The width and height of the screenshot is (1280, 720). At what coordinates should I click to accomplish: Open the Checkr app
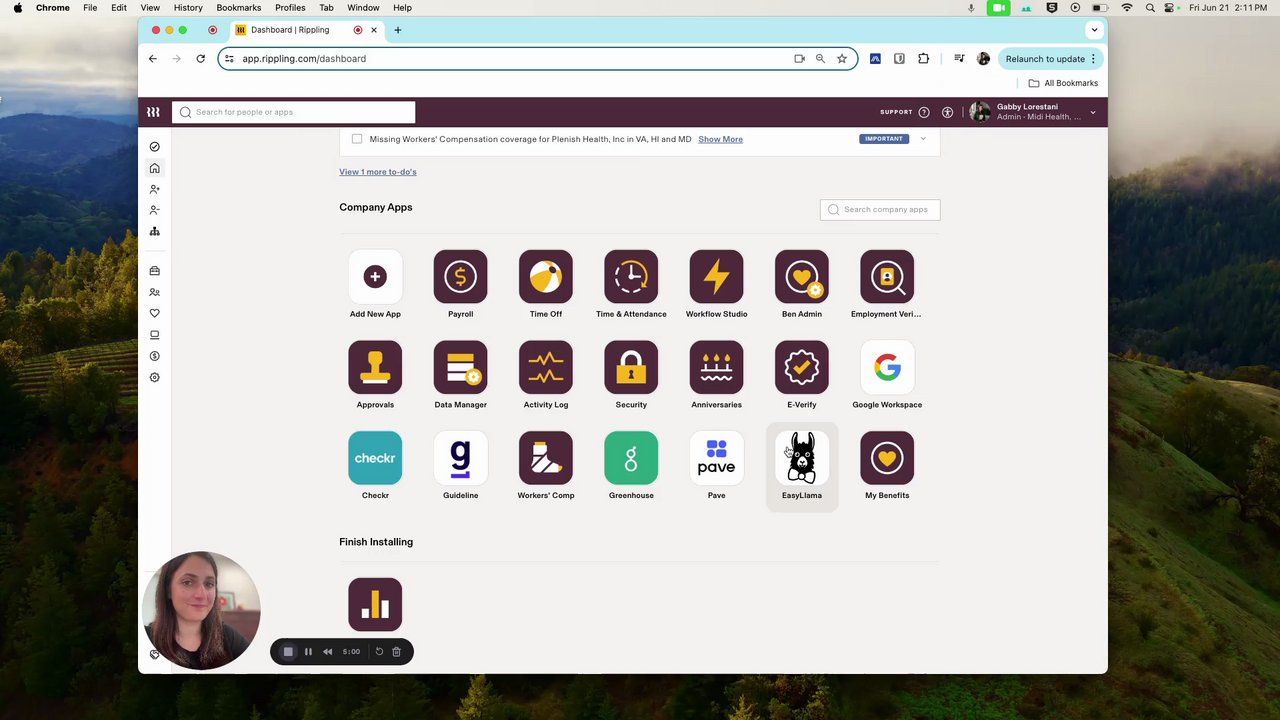coord(375,458)
